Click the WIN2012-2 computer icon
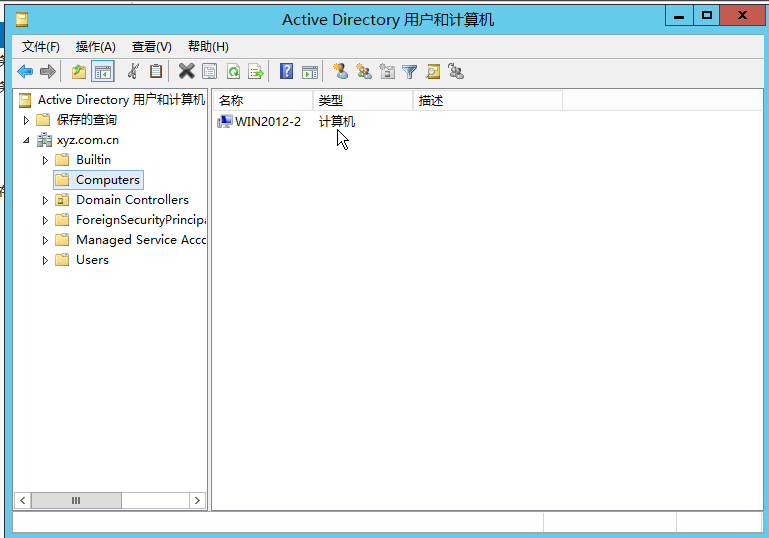The image size is (769, 538). (x=225, y=122)
